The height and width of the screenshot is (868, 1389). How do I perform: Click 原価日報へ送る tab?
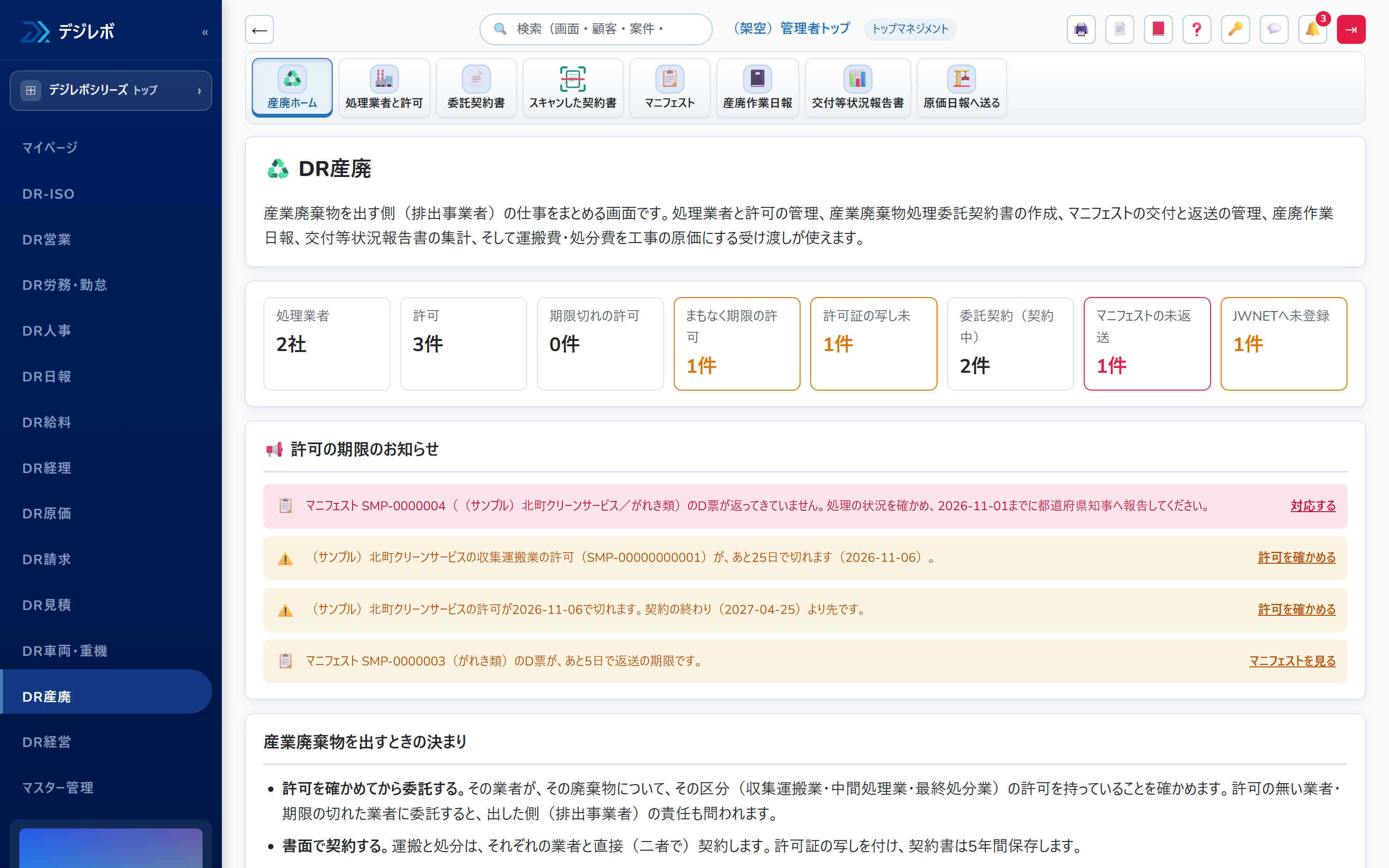coord(962,87)
